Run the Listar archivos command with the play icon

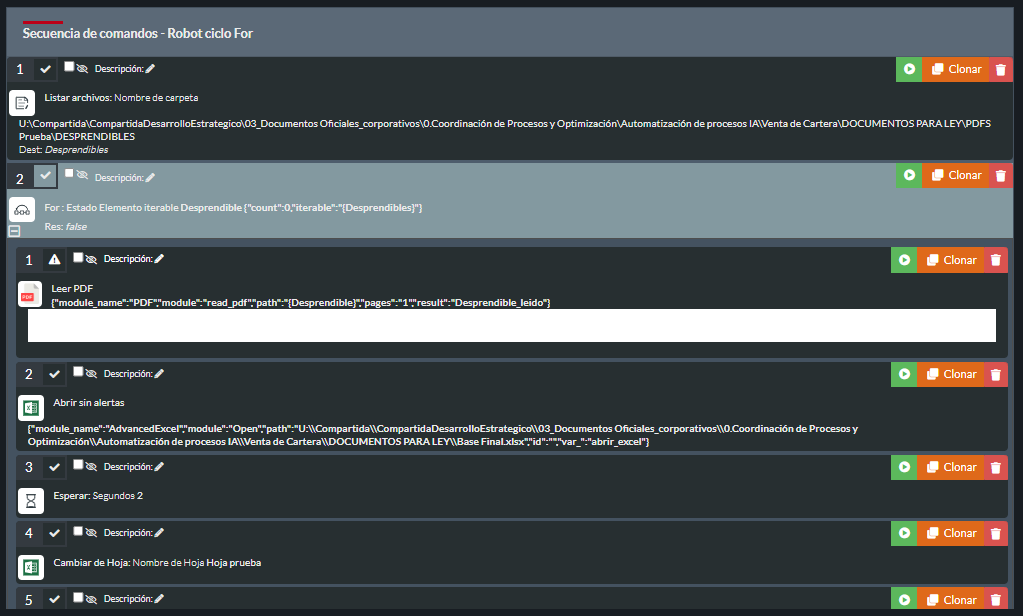pos(909,69)
